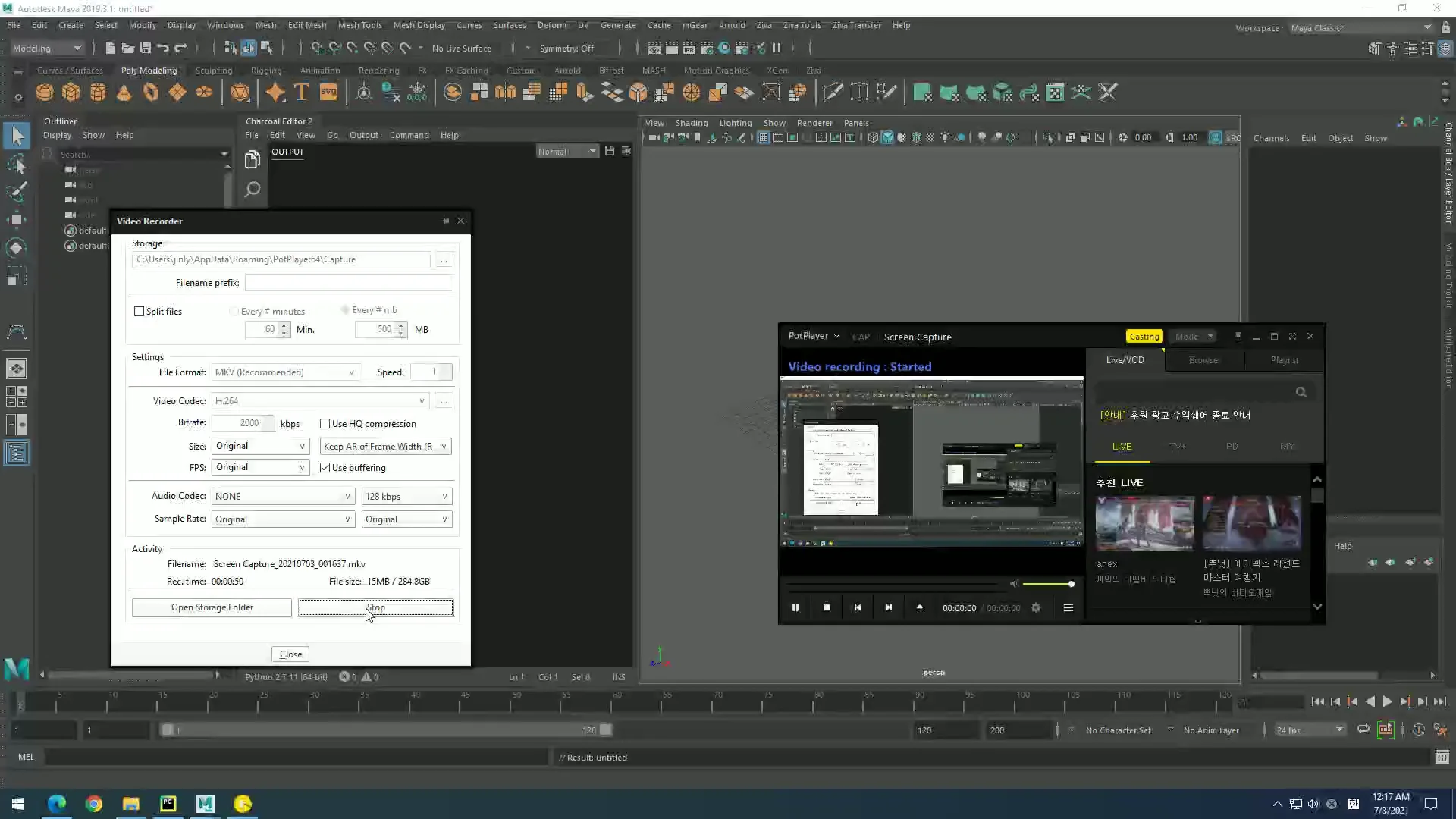Click the Undo icon in status line
Image resolution: width=1456 pixels, height=819 pixels.
coord(163,48)
